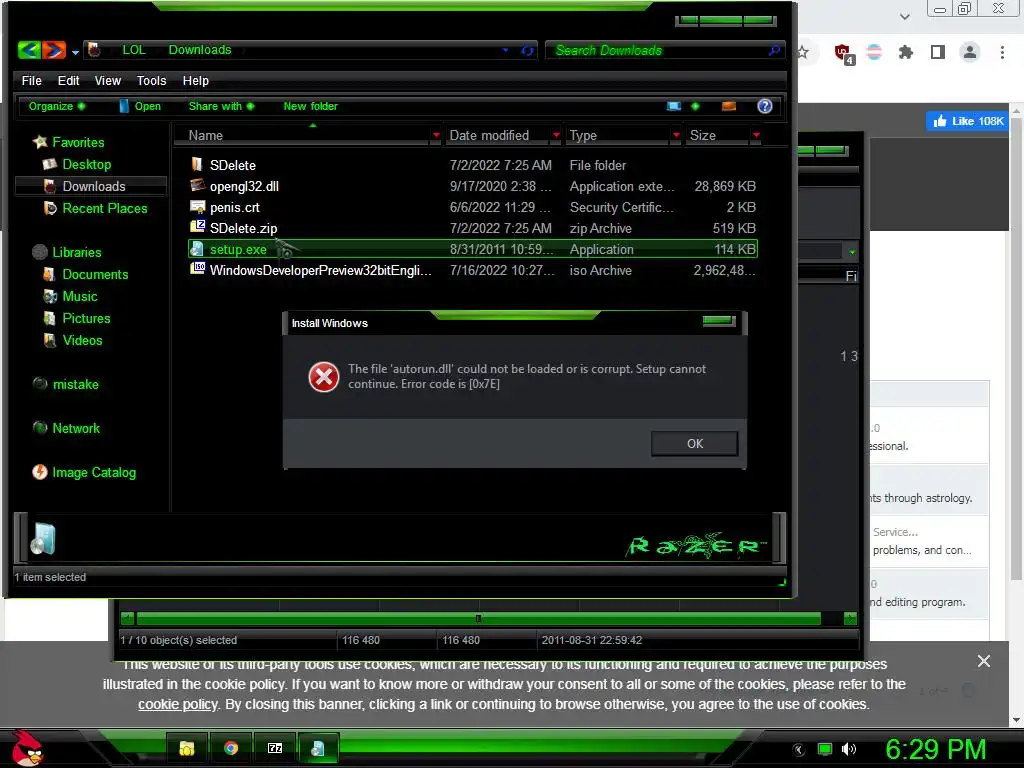Open Date modified column filter dropdown
This screenshot has height=768, width=1024.
[556, 135]
